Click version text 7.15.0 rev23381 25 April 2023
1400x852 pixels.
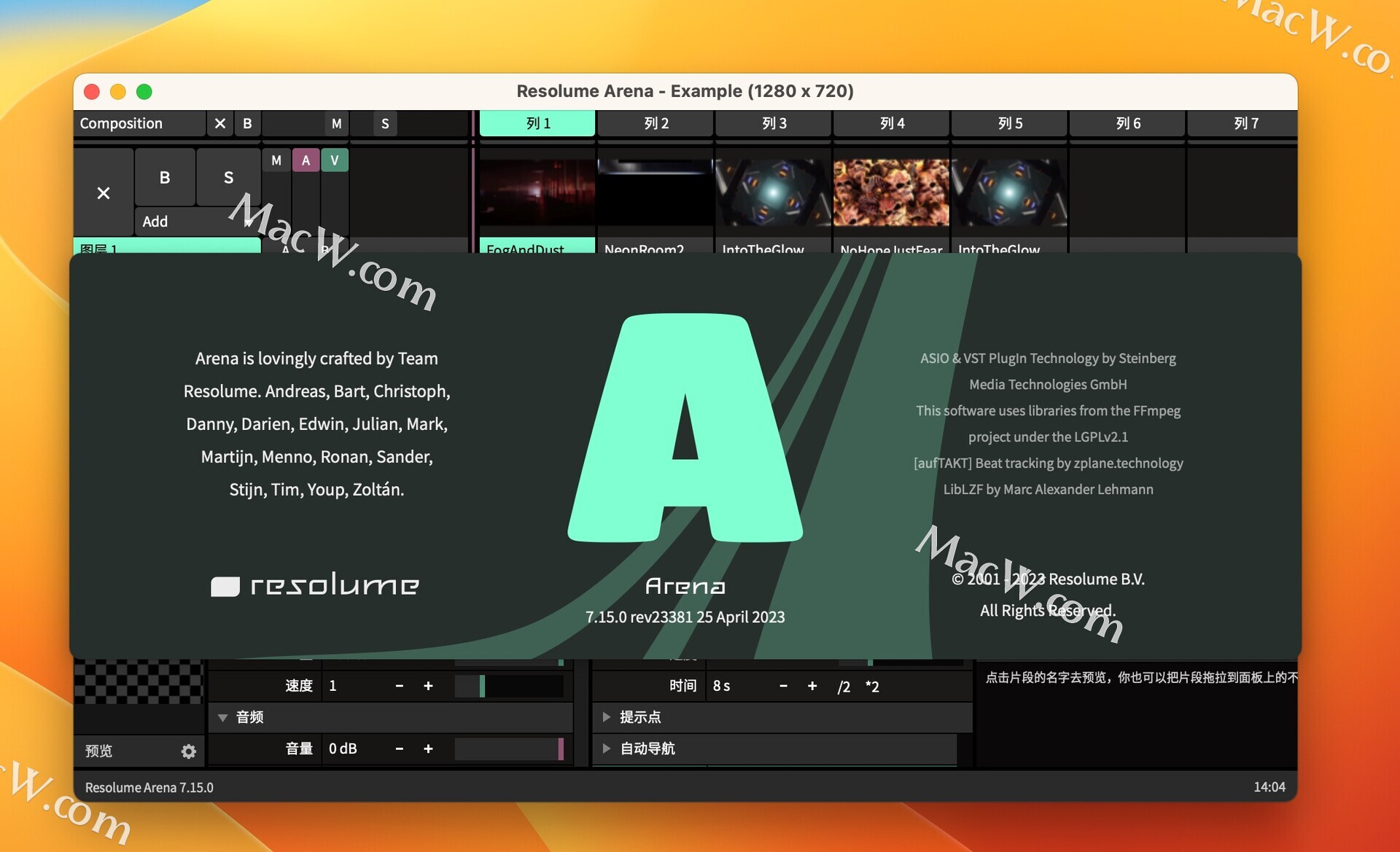[x=685, y=617]
